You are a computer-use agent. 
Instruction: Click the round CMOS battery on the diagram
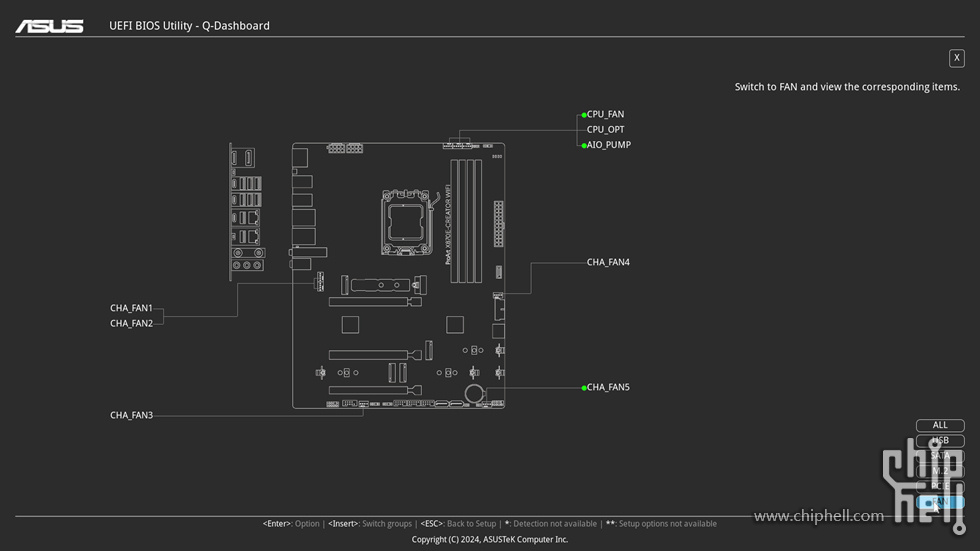pos(474,394)
